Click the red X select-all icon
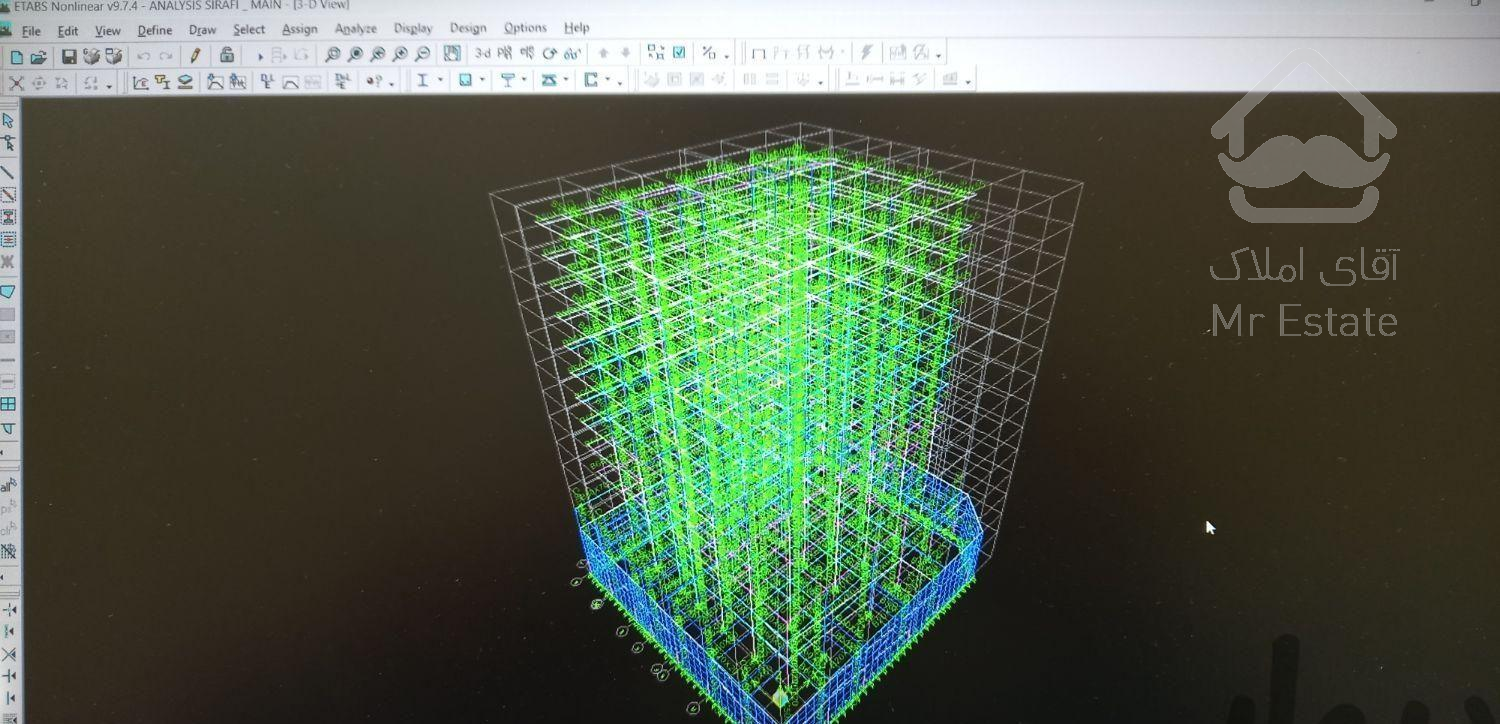The image size is (1500, 724). click(16, 83)
